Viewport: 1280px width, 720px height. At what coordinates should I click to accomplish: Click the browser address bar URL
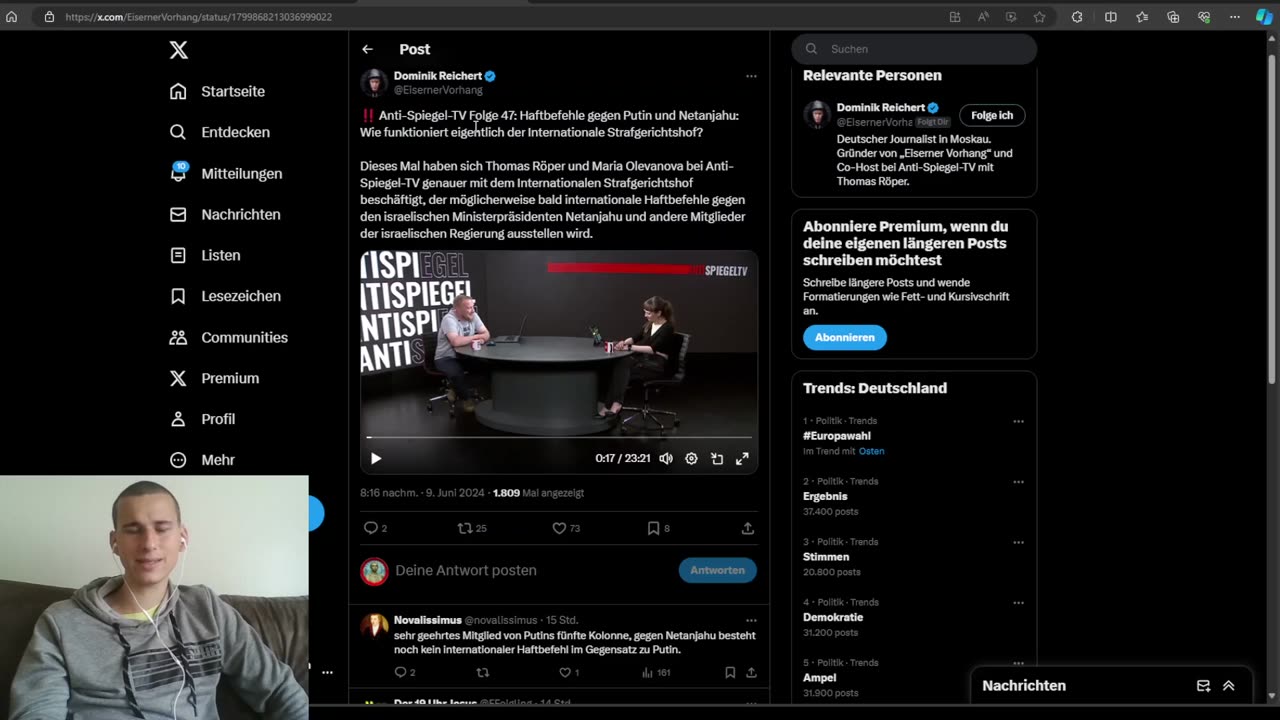(x=198, y=17)
